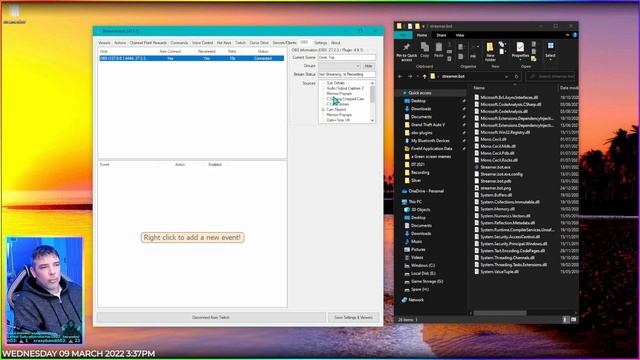This screenshot has width=640, height=360.
Task: Open the Servers/Clients tab
Action: pos(284,43)
